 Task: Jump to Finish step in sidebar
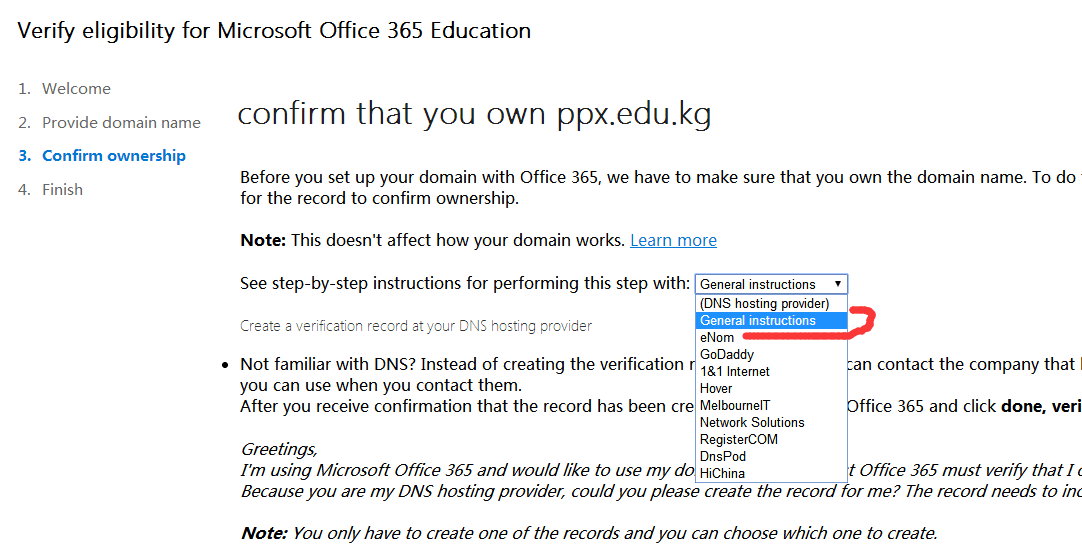tap(62, 190)
